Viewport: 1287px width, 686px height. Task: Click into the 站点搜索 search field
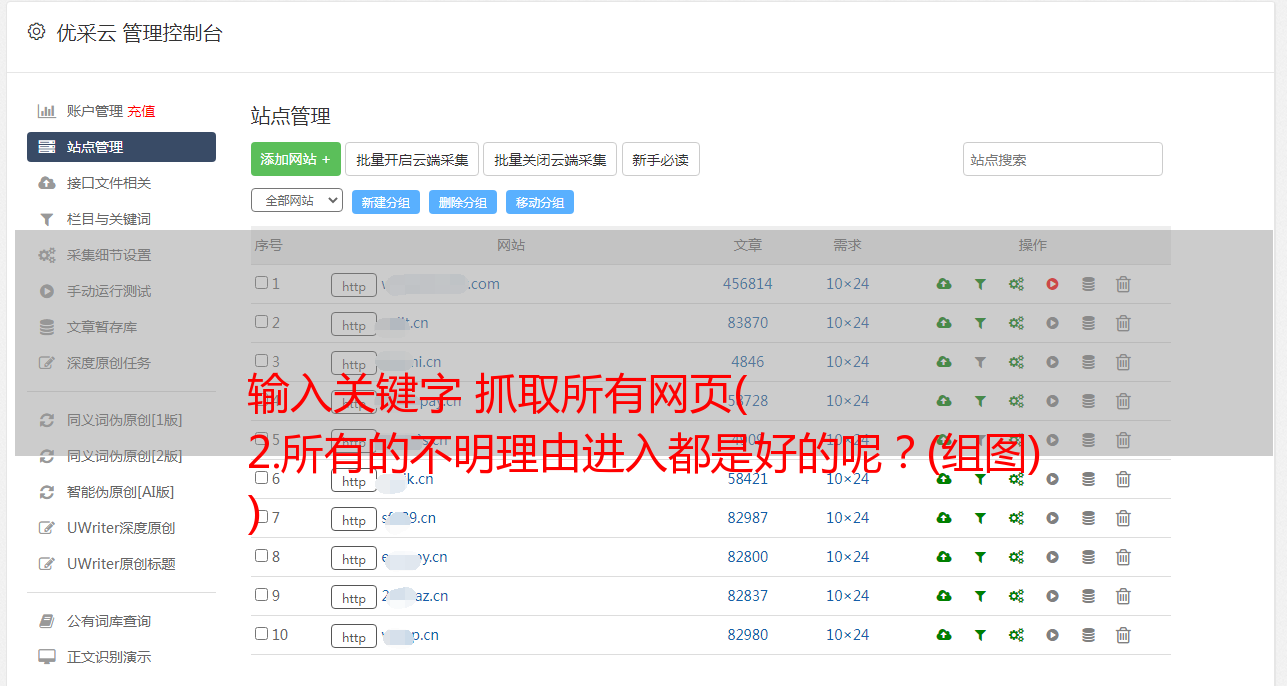click(1062, 159)
